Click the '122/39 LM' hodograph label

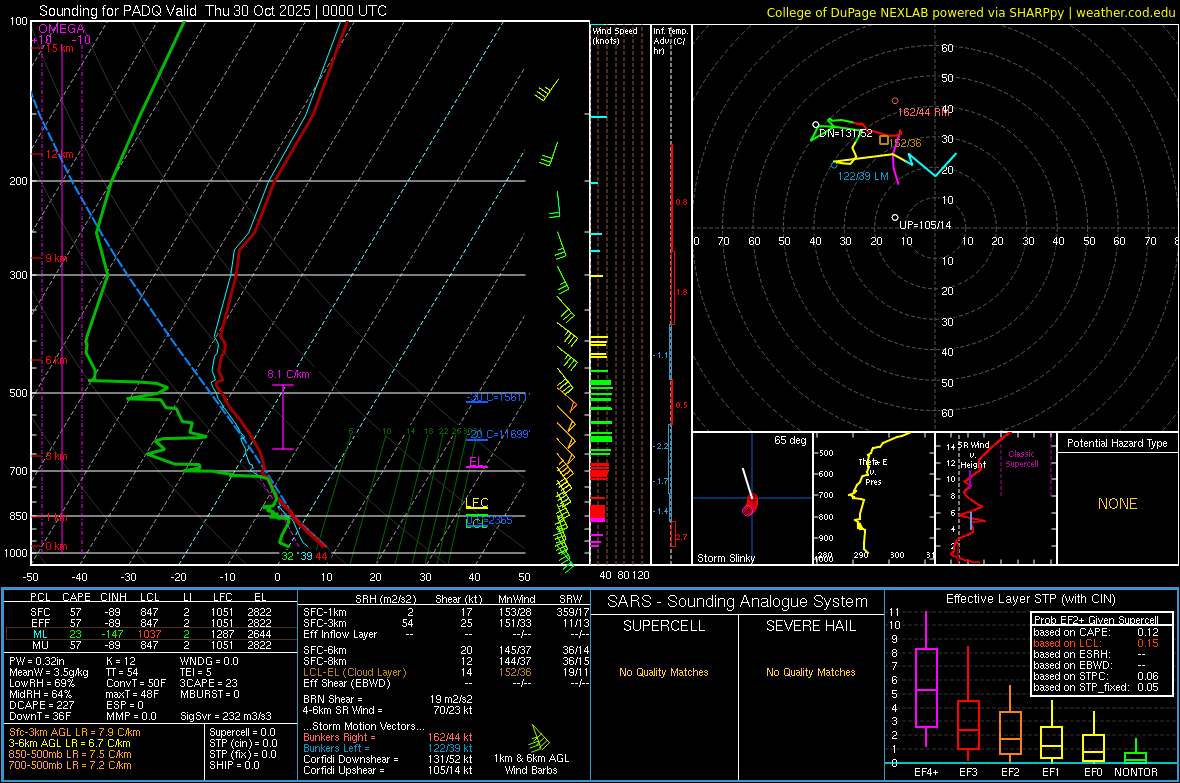point(863,176)
